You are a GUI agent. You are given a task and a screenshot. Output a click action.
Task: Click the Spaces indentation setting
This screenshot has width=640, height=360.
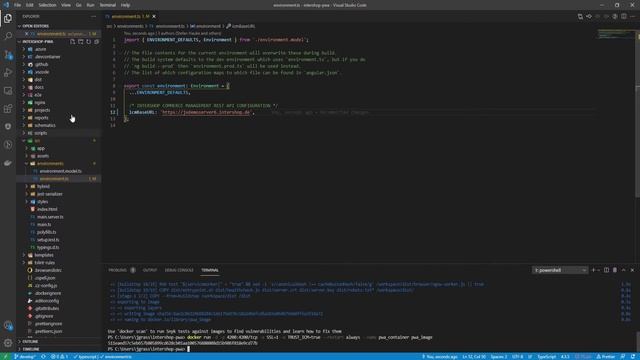499,357
